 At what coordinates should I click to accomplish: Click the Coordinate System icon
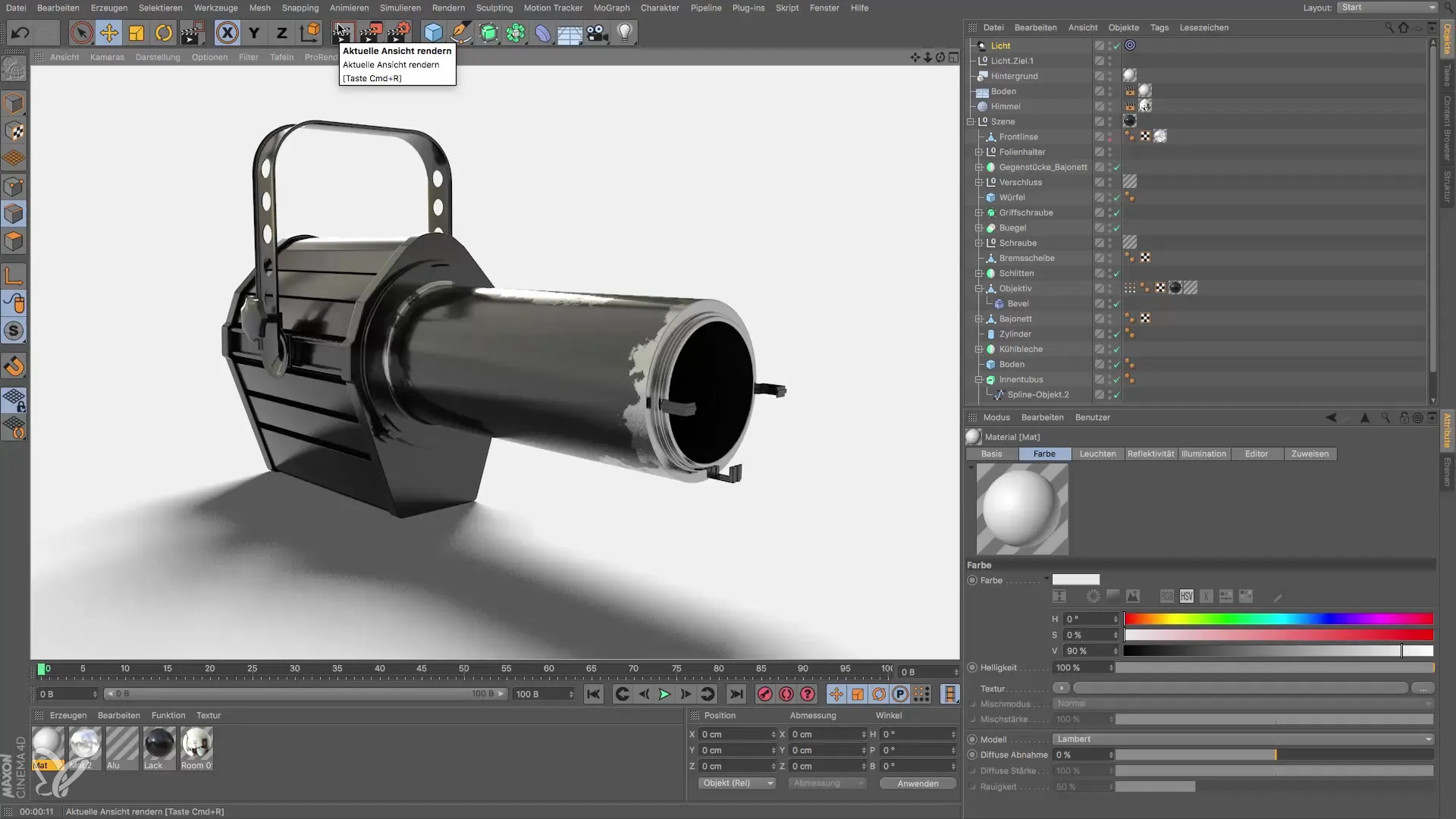coord(309,33)
